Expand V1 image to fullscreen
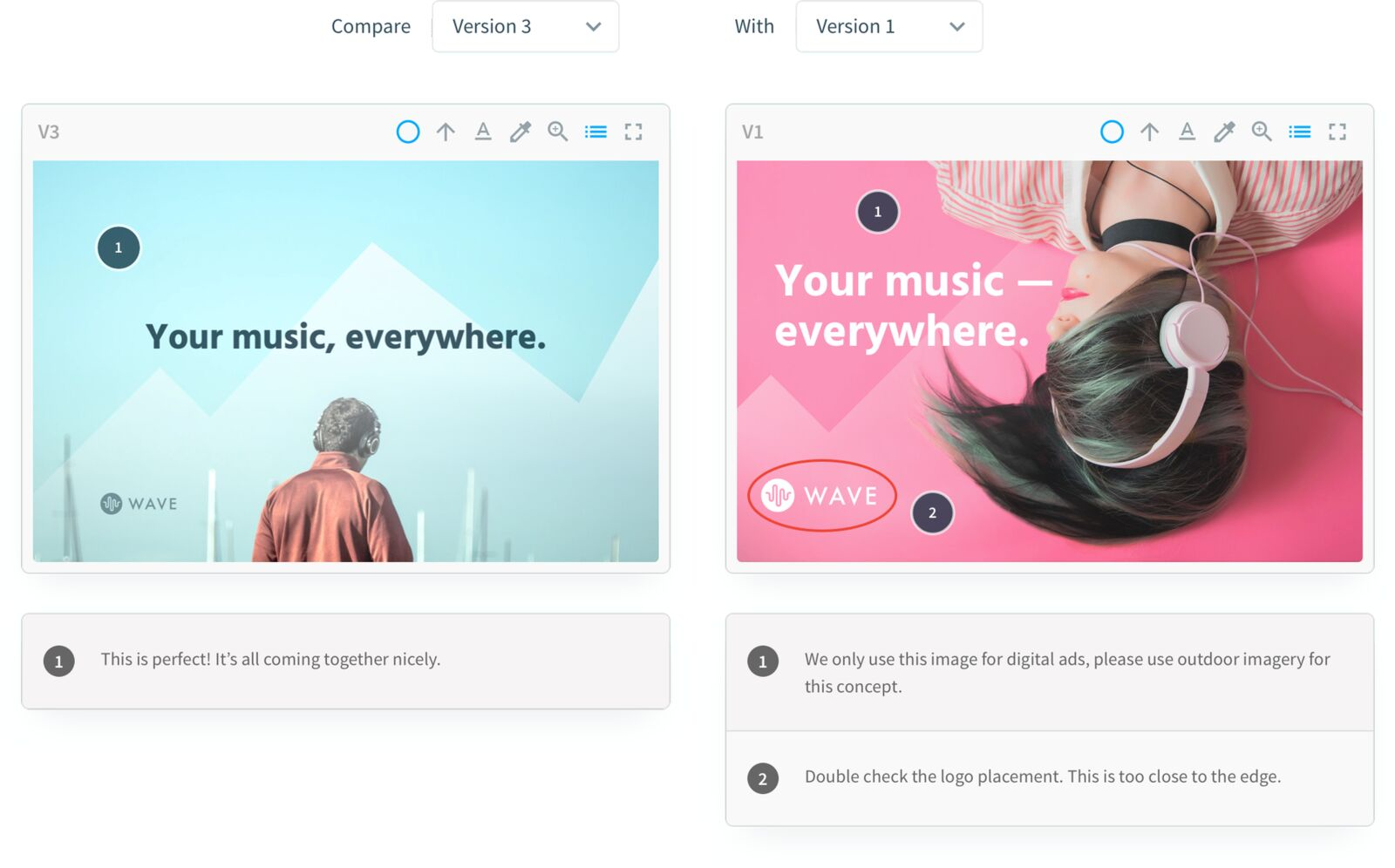1395x868 pixels. (1337, 132)
